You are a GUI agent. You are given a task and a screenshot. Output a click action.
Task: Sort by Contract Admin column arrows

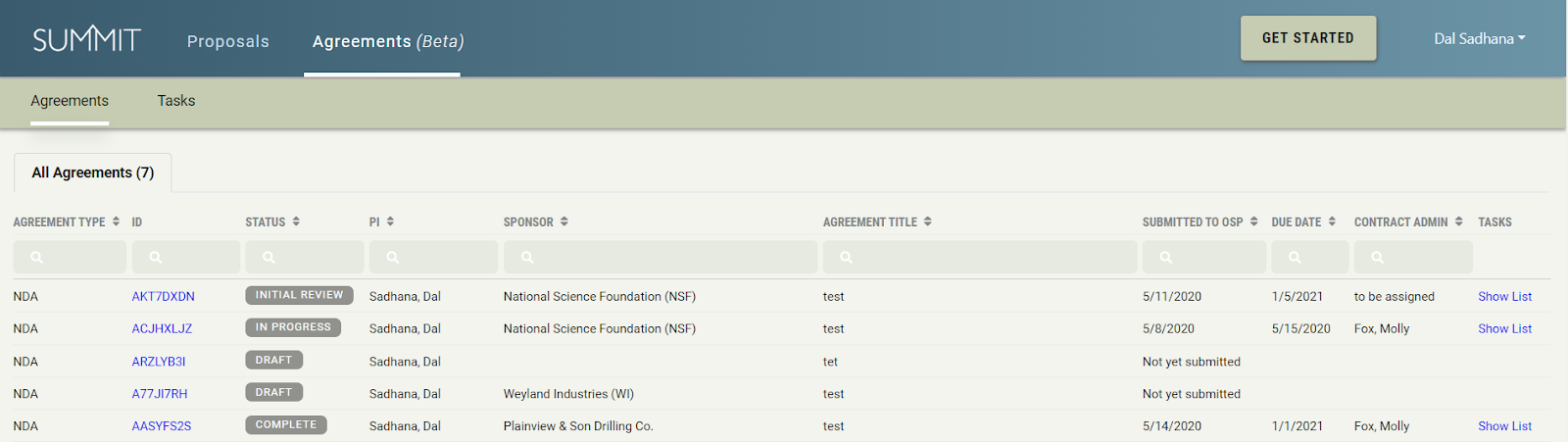(1458, 221)
